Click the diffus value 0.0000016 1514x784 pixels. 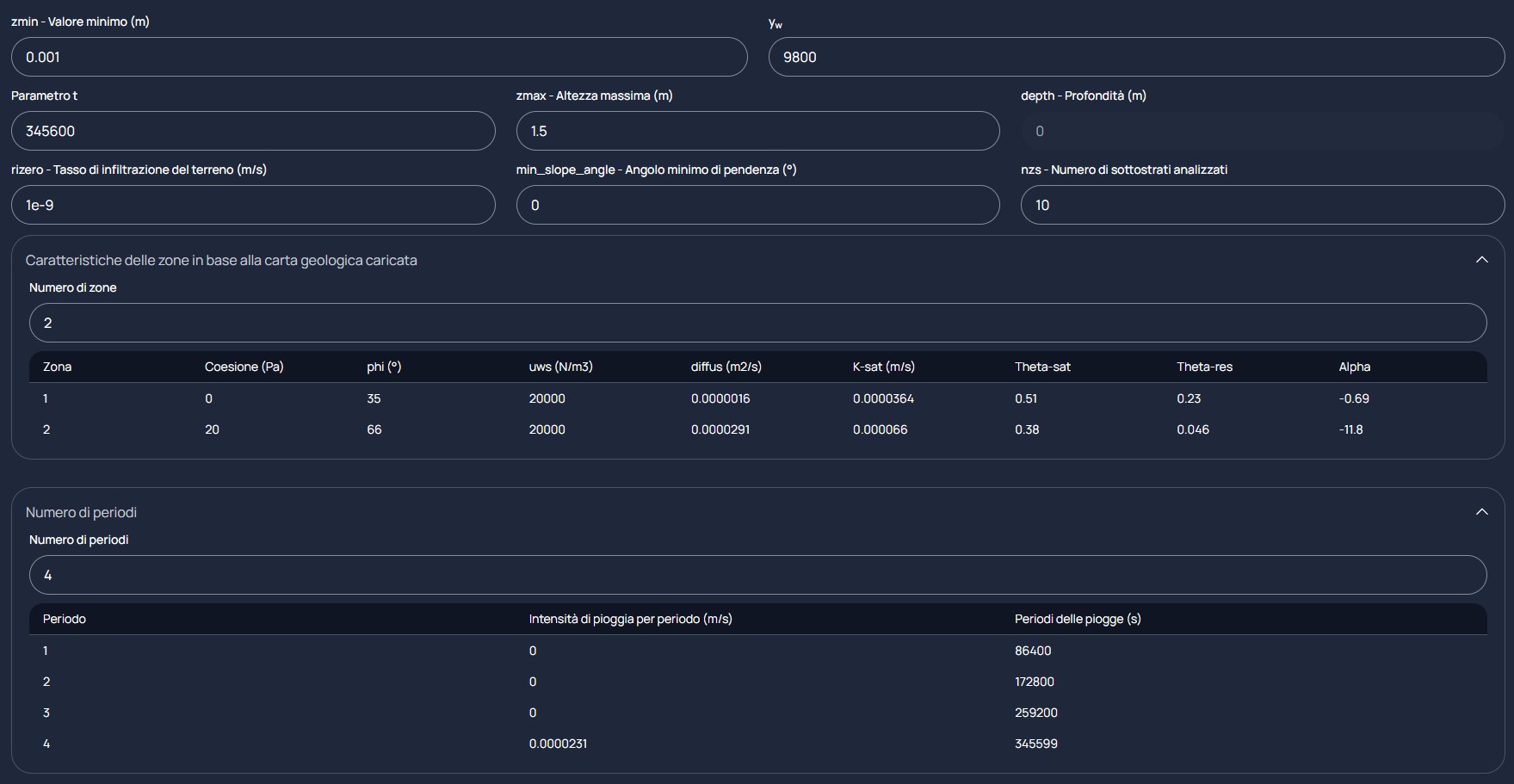pos(720,398)
